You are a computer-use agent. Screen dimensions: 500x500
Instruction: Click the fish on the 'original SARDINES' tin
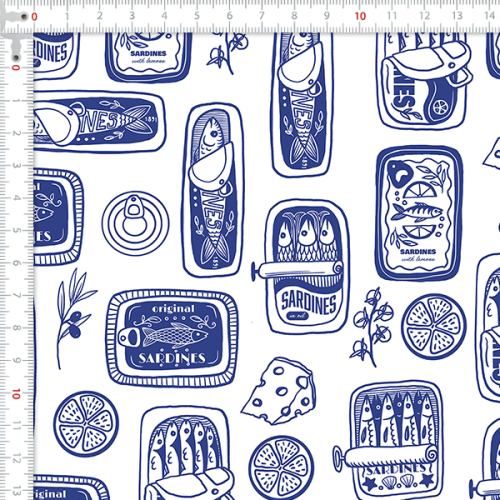coord(175,336)
